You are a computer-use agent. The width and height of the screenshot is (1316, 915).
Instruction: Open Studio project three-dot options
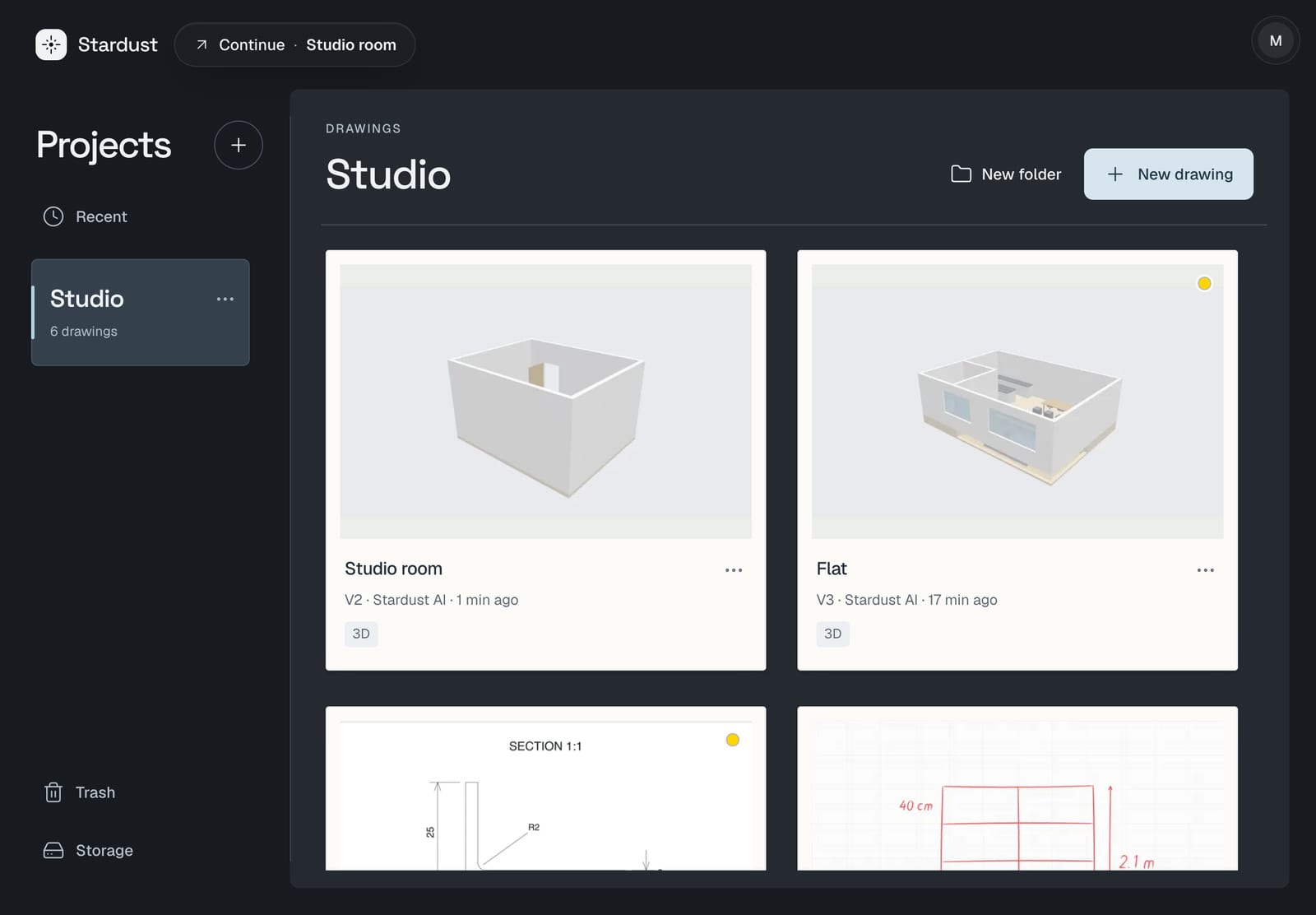click(225, 299)
